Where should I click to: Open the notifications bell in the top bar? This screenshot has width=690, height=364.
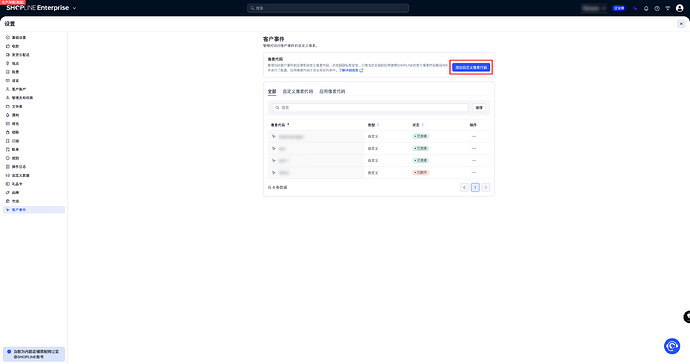(646, 8)
